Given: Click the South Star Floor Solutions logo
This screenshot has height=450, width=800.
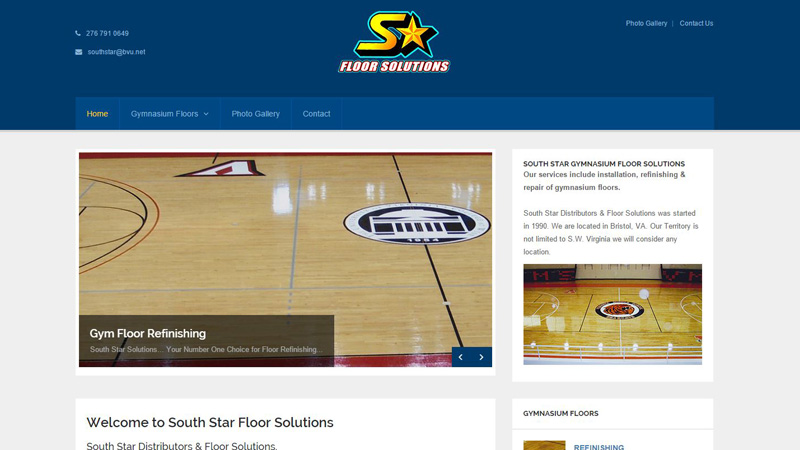Looking at the screenshot, I should click(x=394, y=42).
